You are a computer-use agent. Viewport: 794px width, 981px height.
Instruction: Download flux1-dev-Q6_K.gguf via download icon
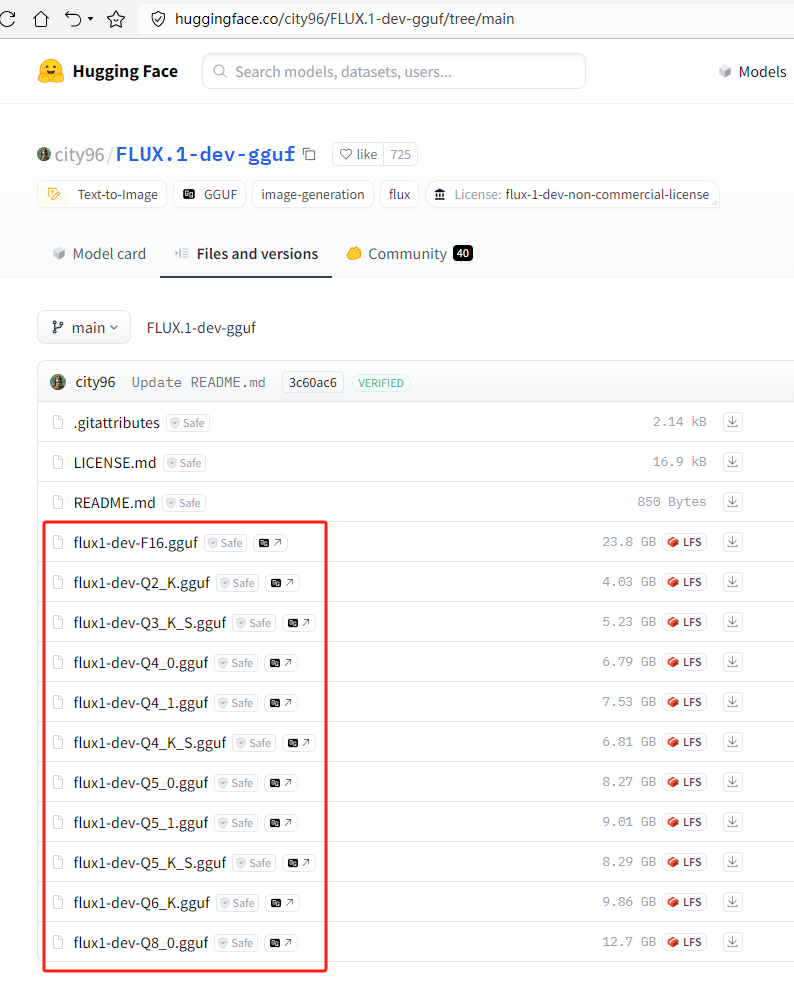pos(733,902)
